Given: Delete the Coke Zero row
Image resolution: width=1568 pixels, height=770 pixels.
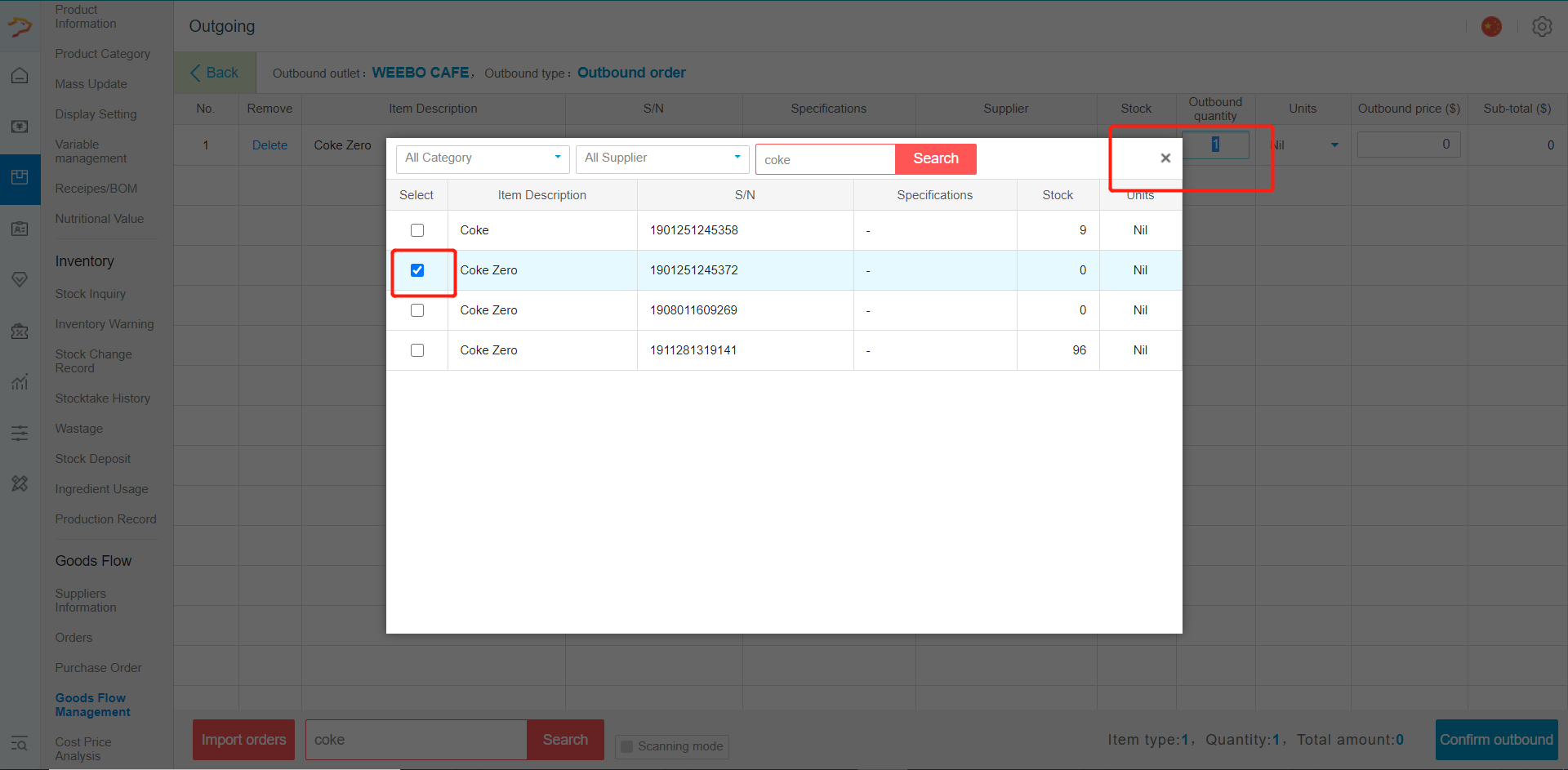Looking at the screenshot, I should click(269, 145).
